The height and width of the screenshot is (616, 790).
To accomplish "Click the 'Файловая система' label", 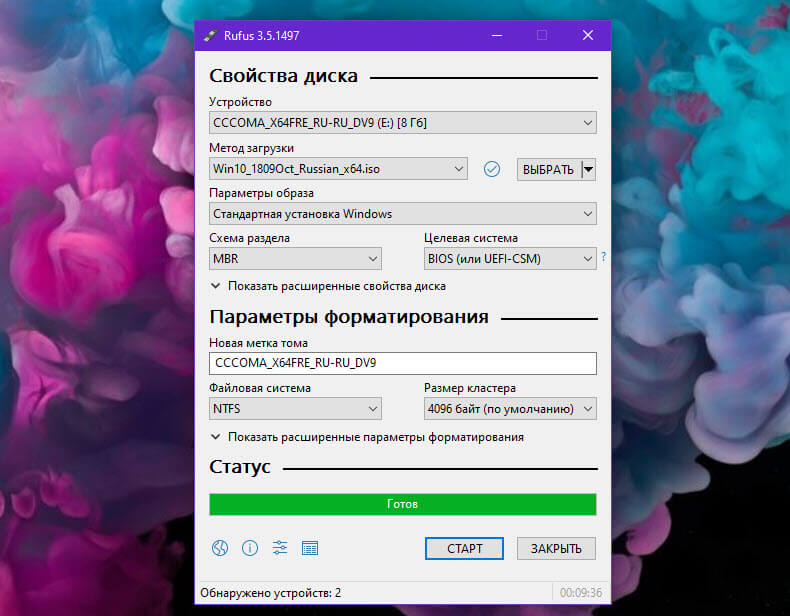I will click(260, 388).
